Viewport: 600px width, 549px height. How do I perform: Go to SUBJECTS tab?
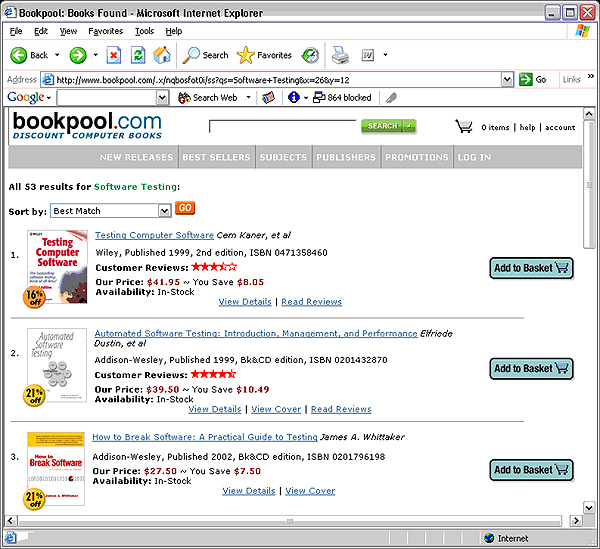point(283,157)
